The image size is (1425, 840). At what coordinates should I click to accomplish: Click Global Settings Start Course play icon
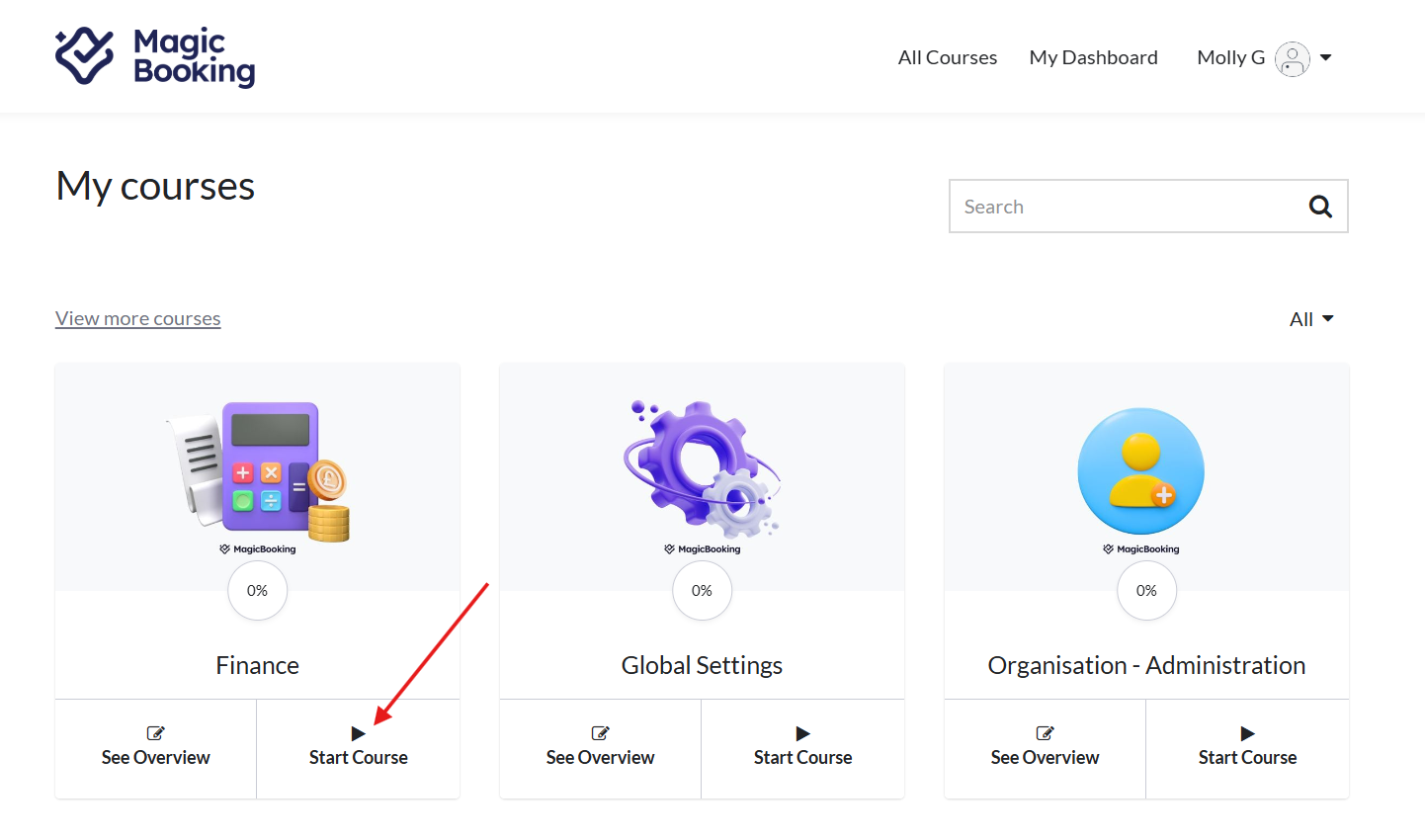802,733
